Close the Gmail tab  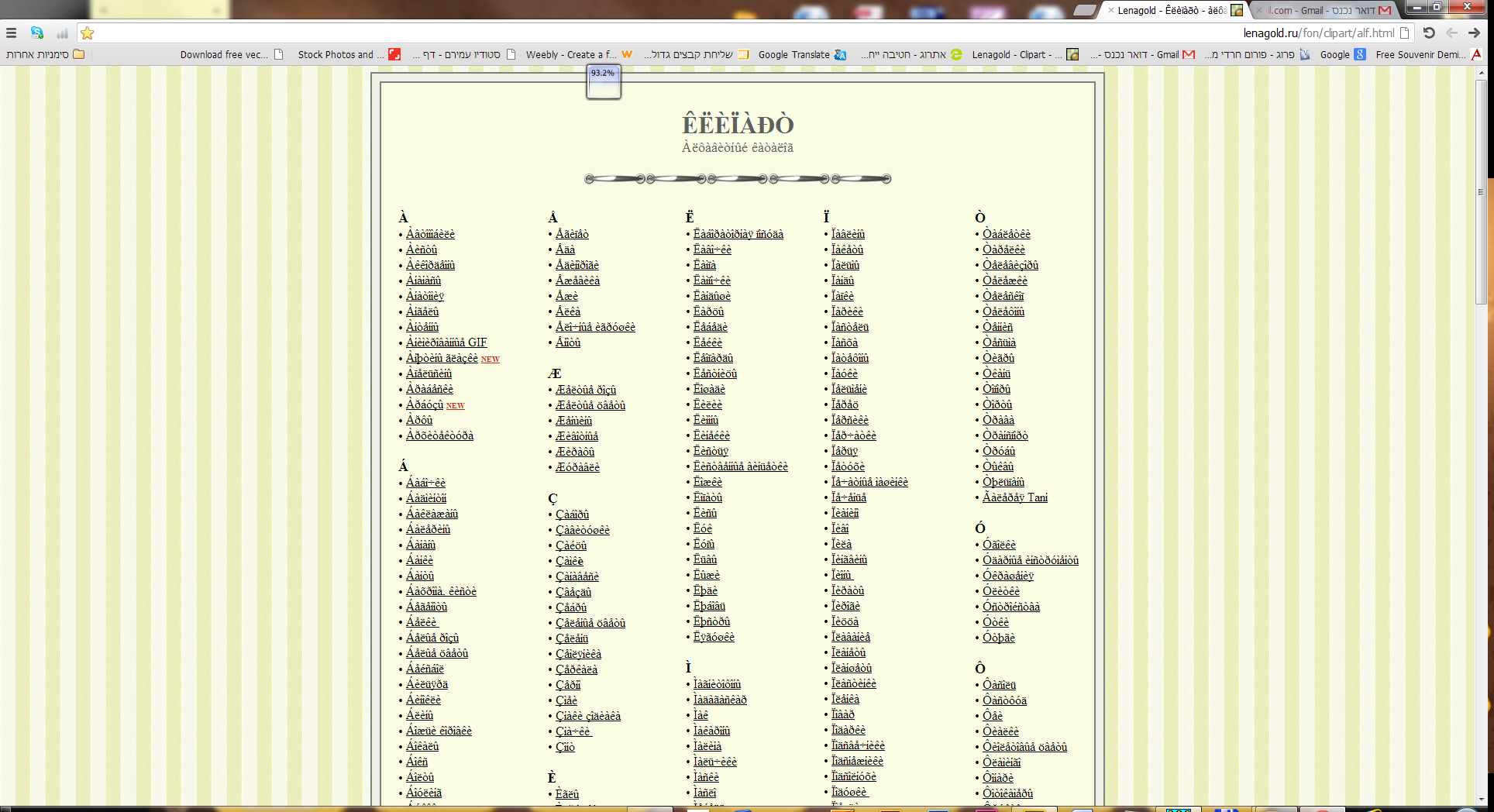pos(1259,10)
